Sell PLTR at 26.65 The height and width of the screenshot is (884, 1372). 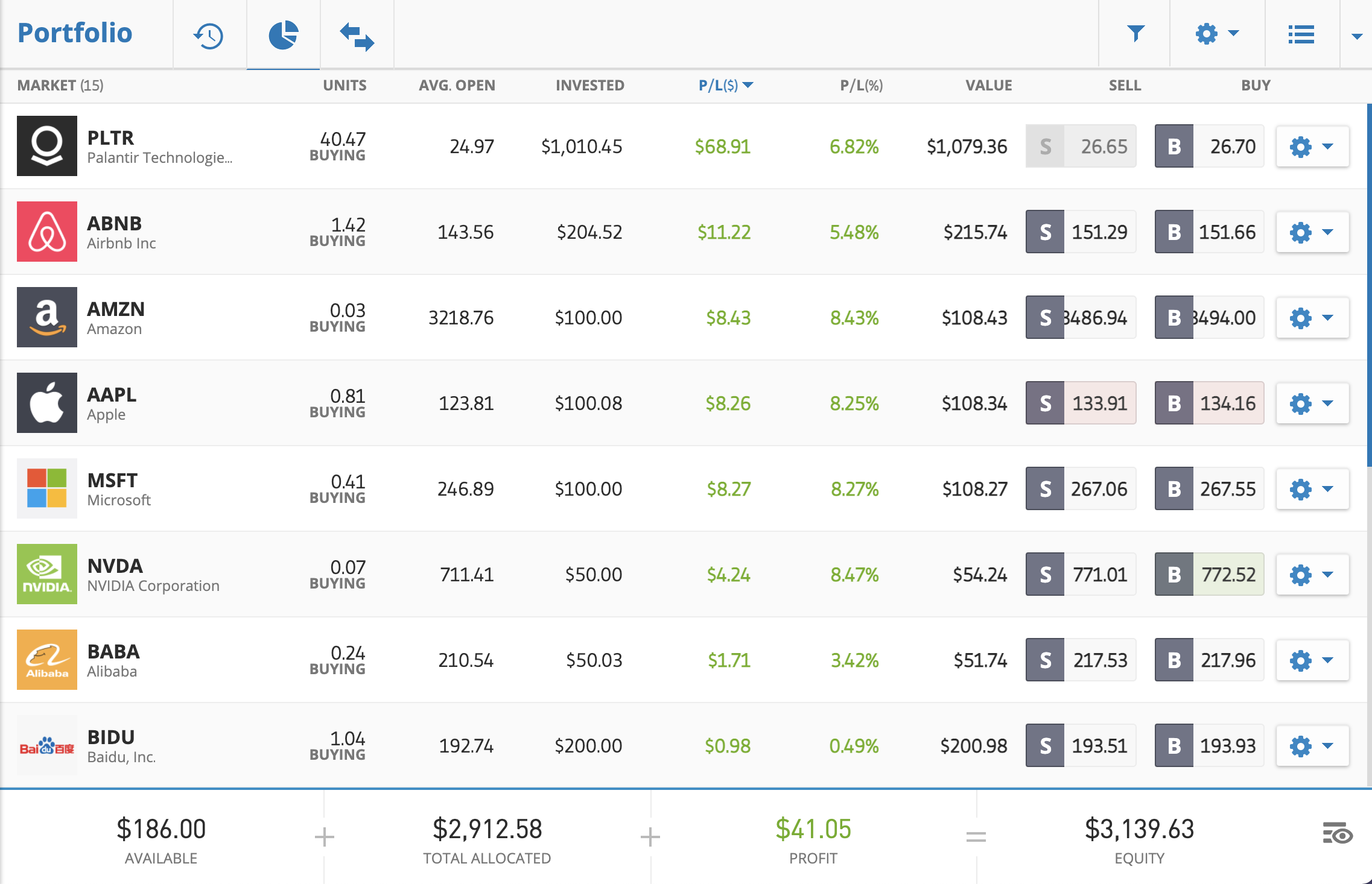click(x=1081, y=146)
